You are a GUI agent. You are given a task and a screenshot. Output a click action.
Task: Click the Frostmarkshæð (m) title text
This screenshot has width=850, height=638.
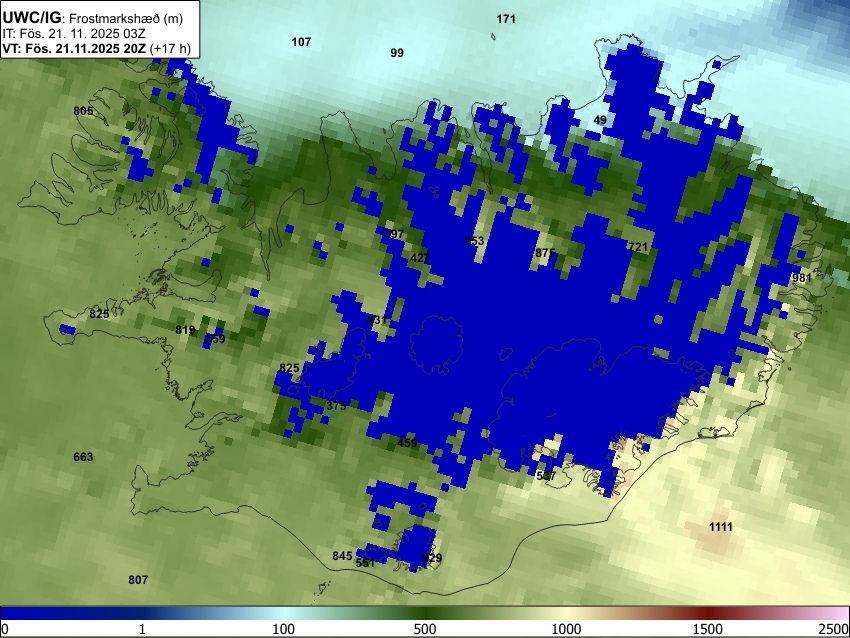[x=126, y=18]
